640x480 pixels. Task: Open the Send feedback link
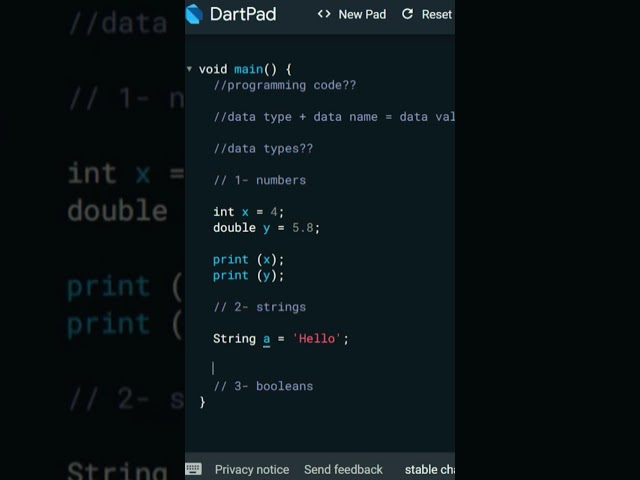click(x=343, y=469)
